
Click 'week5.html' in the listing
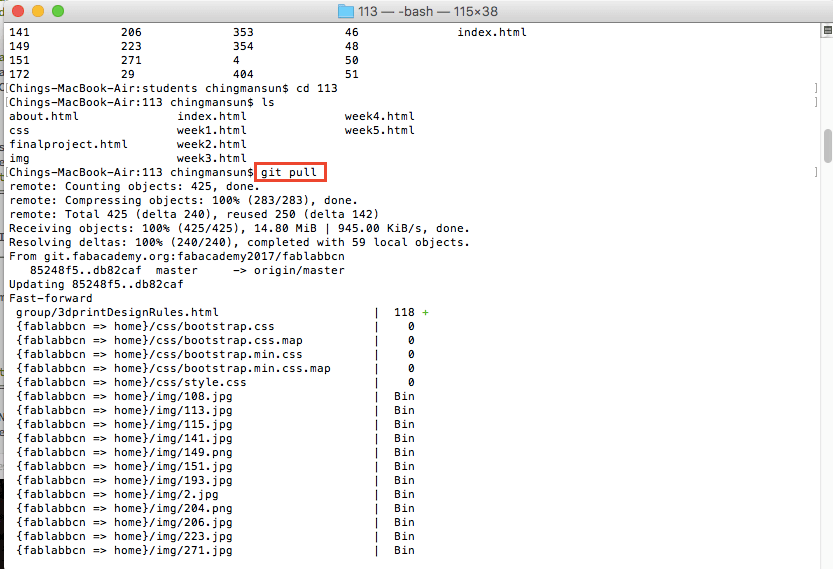click(x=379, y=130)
